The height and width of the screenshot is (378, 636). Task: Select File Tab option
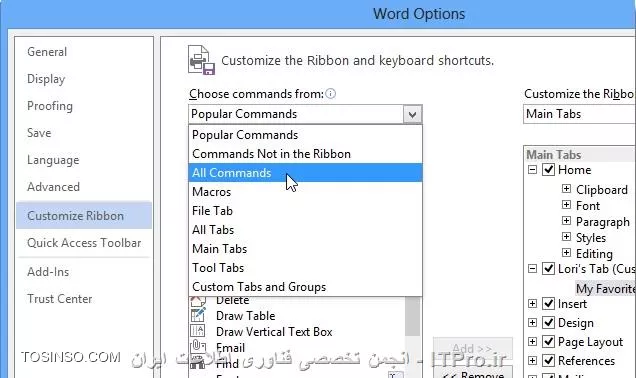tap(305, 211)
